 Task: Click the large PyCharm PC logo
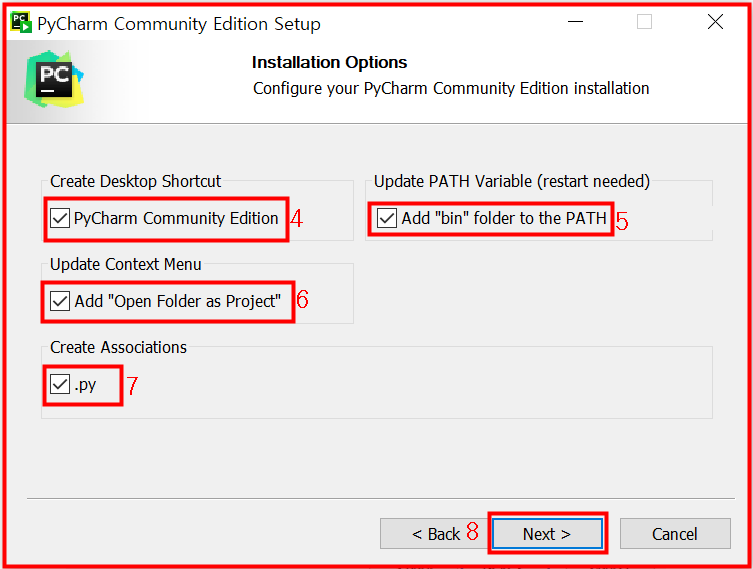point(54,79)
